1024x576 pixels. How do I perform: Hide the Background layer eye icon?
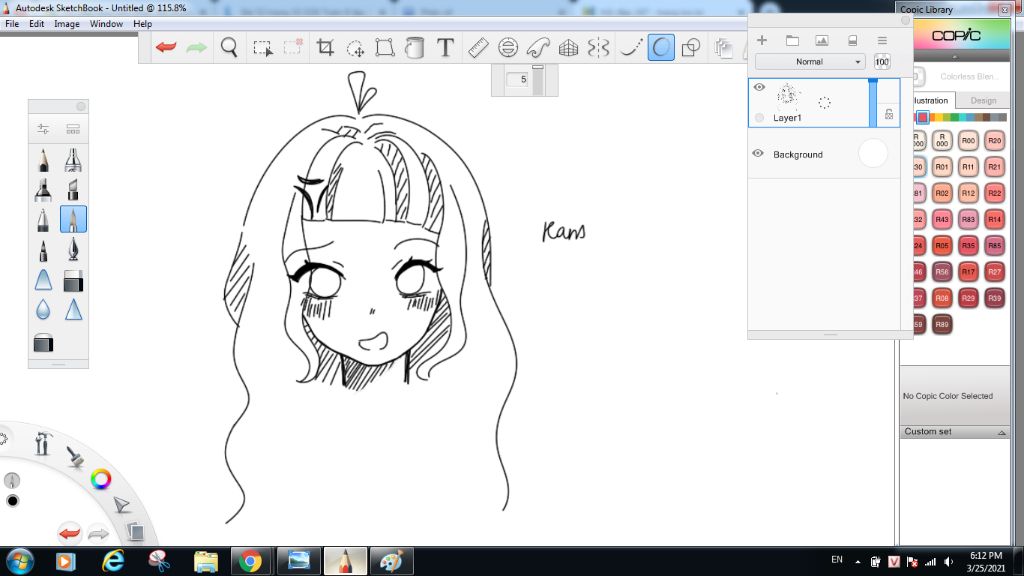(758, 153)
